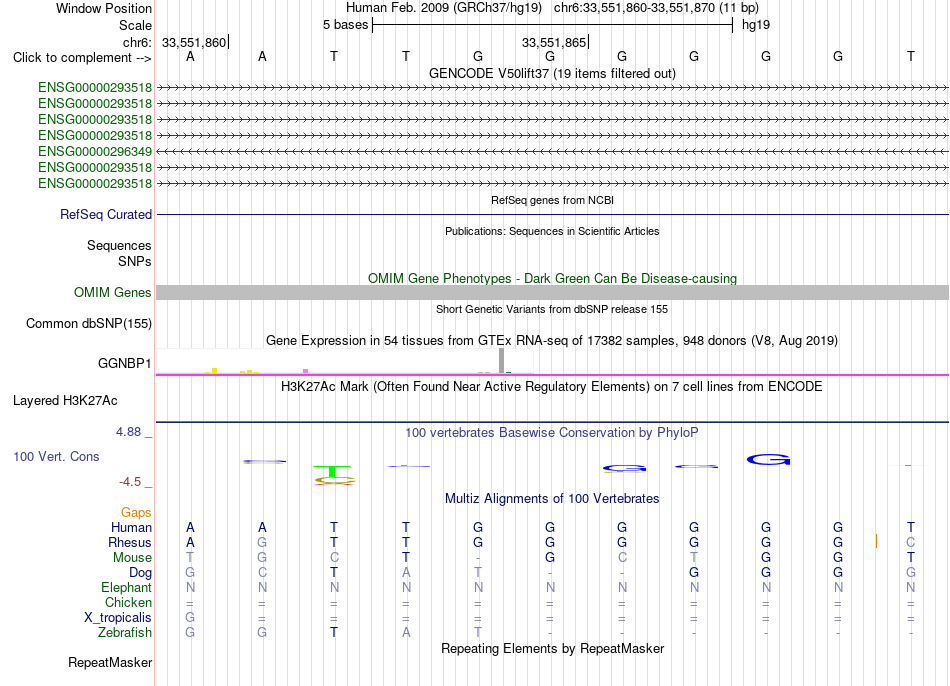Image resolution: width=950 pixels, height=686 pixels.
Task: Open the GENCODE V50lift37 track title
Action: (x=552, y=73)
